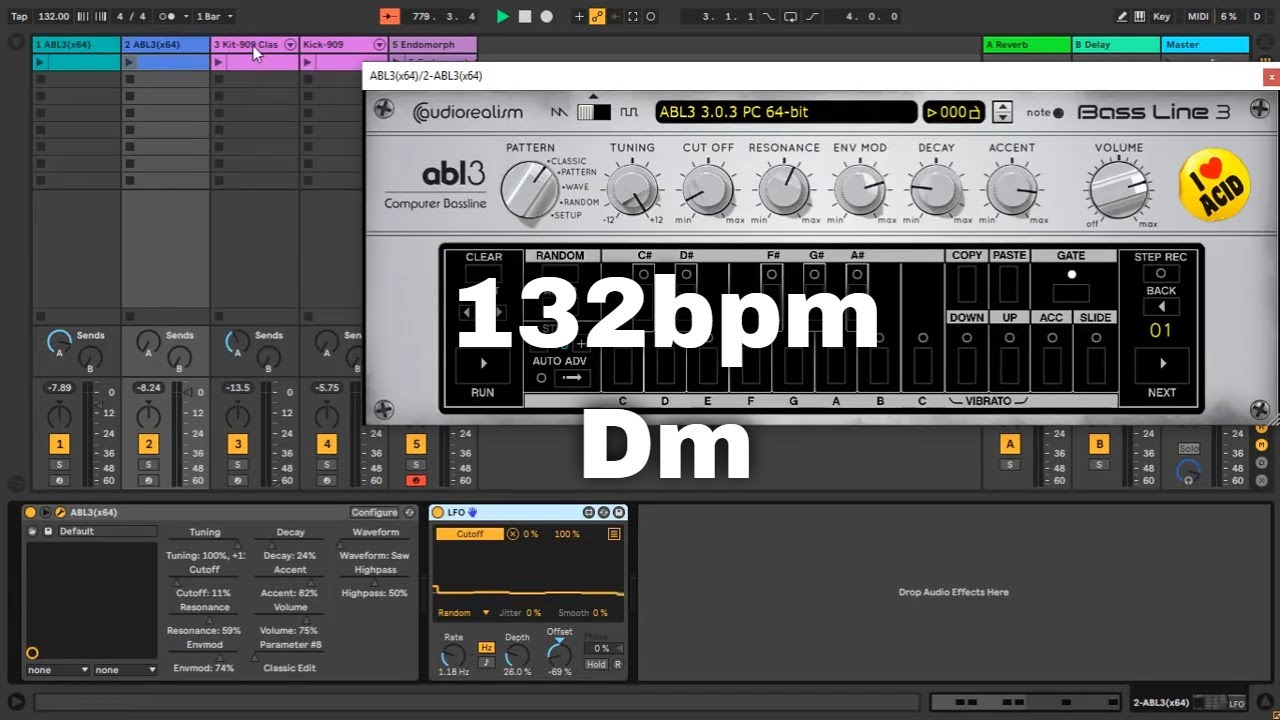Select the 1 ABL3(x64) track header
The image size is (1280, 720).
tap(76, 44)
